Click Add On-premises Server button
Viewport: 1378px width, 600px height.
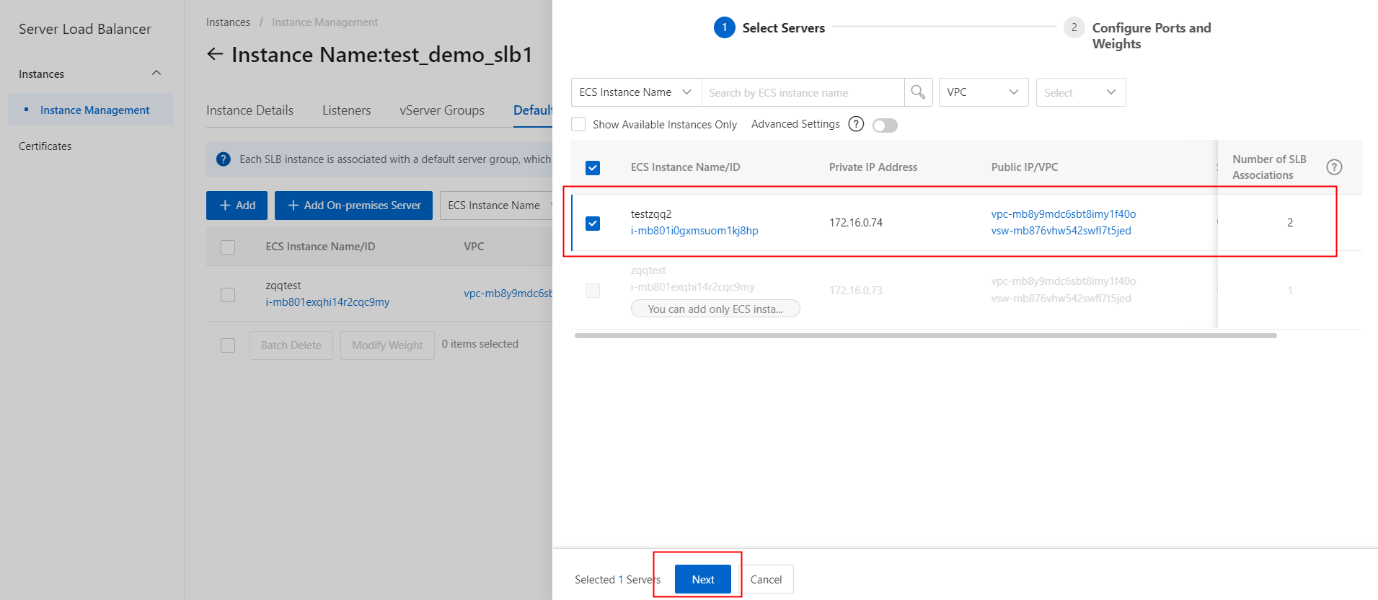pos(354,205)
